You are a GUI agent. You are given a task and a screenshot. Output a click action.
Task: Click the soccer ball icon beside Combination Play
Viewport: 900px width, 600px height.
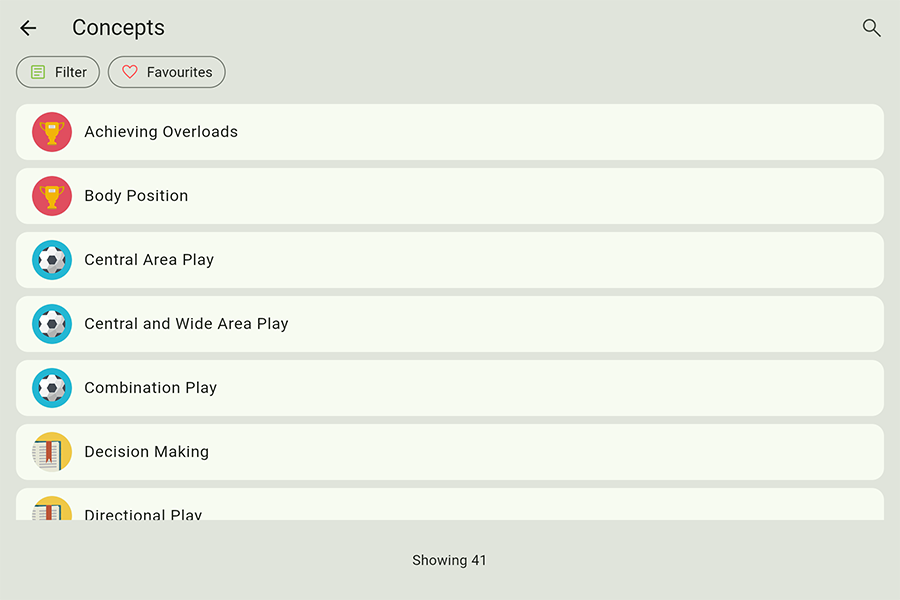pos(52,388)
